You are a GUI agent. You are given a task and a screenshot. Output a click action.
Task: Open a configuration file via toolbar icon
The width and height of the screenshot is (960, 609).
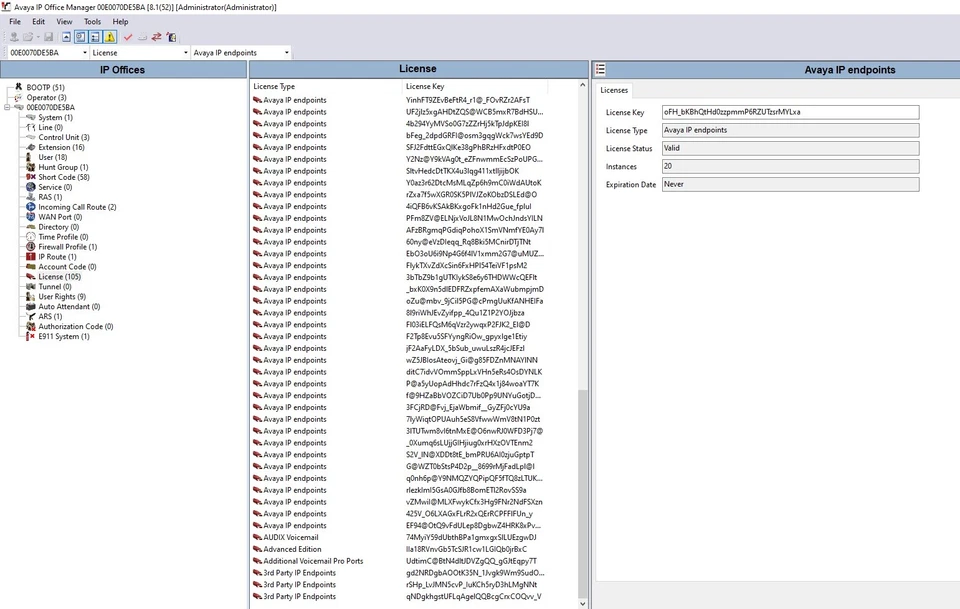27,36
